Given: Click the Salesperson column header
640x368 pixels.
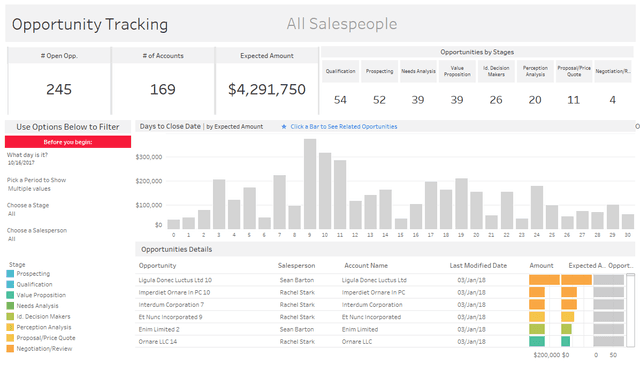Looking at the screenshot, I should point(296,266).
